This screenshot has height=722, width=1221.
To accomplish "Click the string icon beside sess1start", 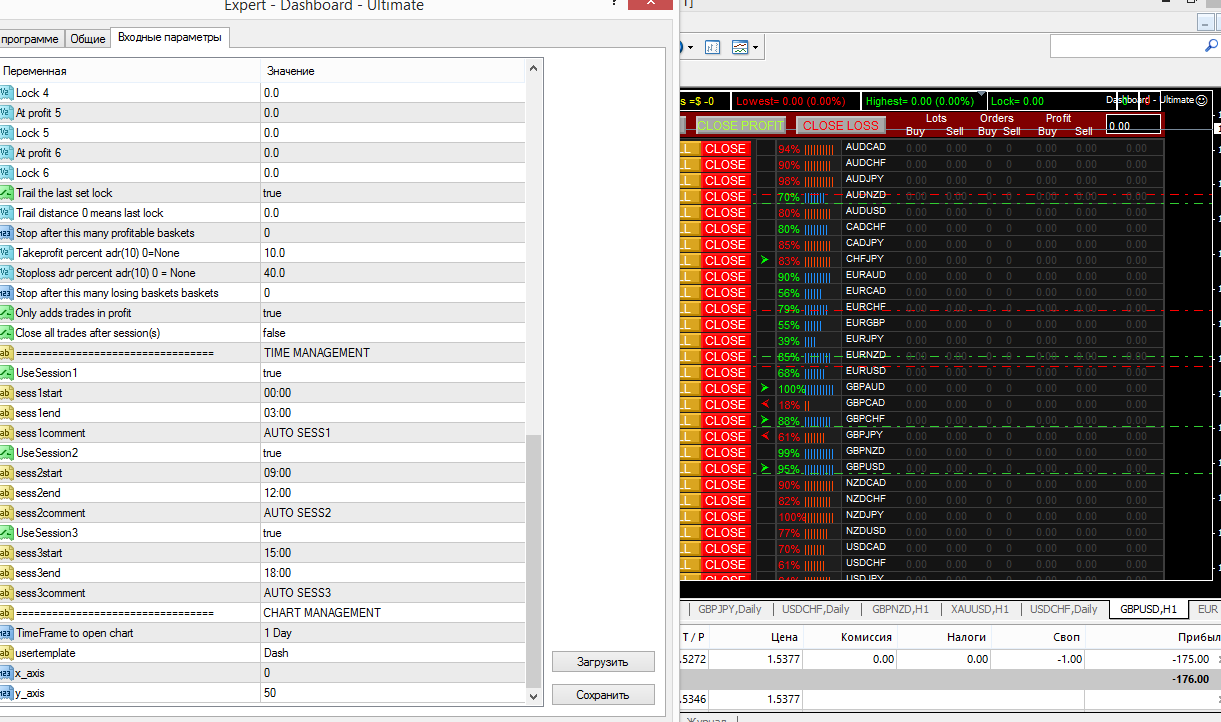I will (x=5, y=393).
